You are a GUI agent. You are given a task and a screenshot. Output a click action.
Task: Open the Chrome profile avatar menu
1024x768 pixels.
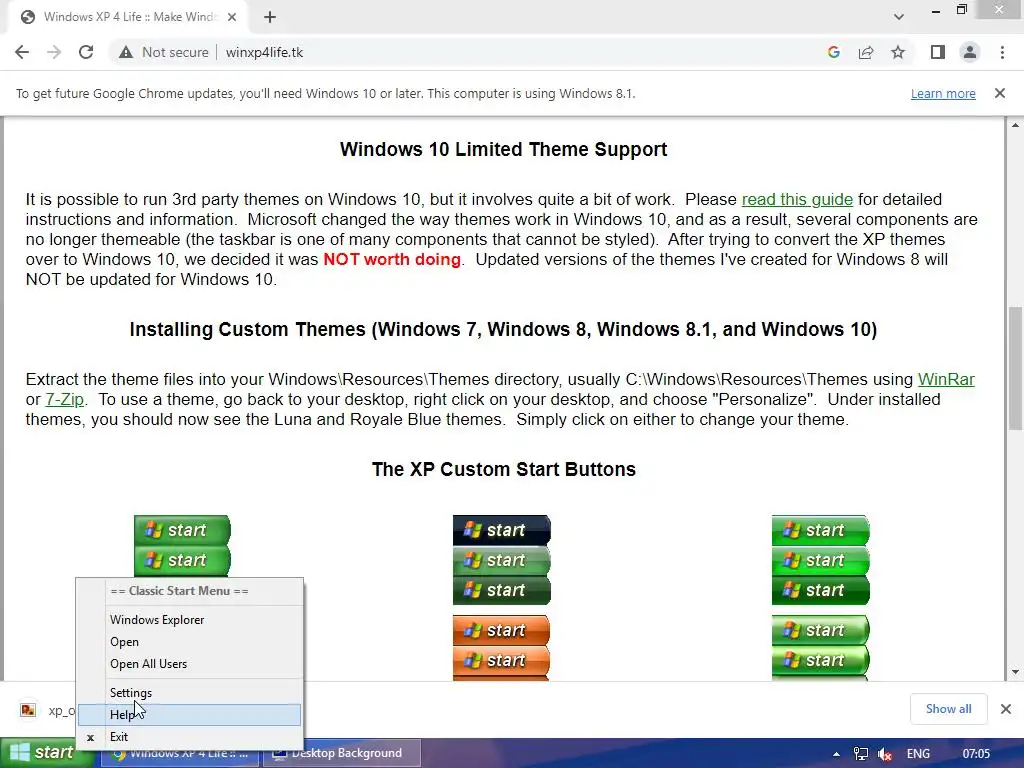[970, 52]
